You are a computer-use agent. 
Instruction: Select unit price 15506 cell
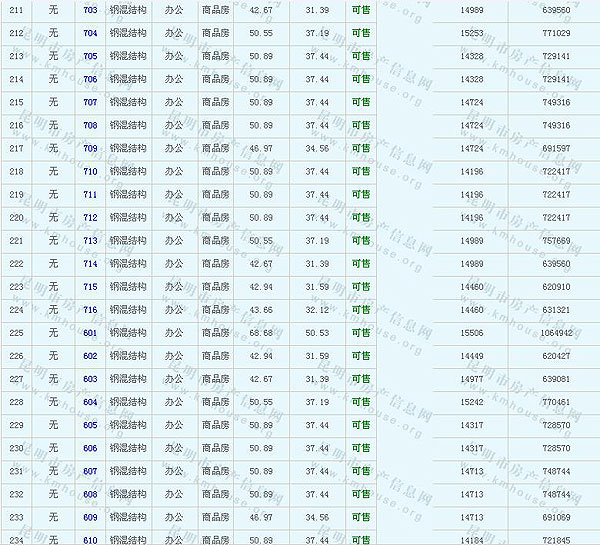point(471,332)
